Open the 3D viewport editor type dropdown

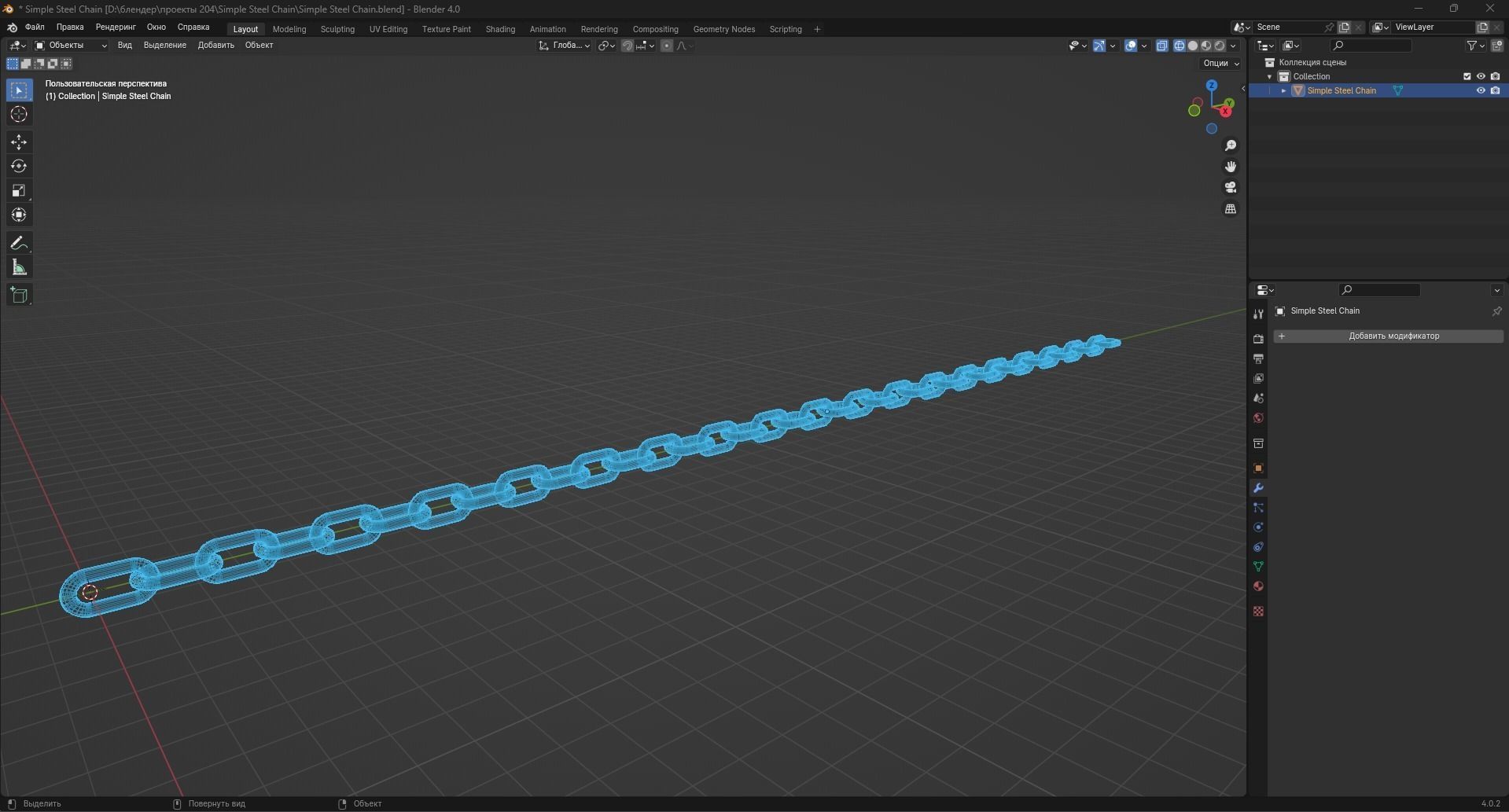pos(17,46)
